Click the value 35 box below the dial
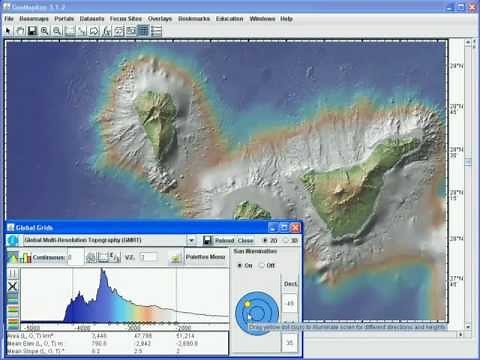Image resolution: width=480 pixels, height=360 pixels. click(290, 343)
